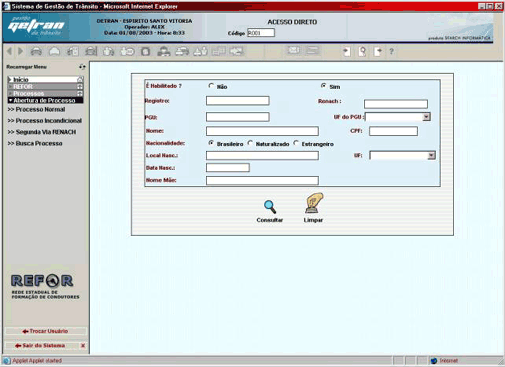
Task: Click Recarregar Menu label
Action: coord(26,67)
